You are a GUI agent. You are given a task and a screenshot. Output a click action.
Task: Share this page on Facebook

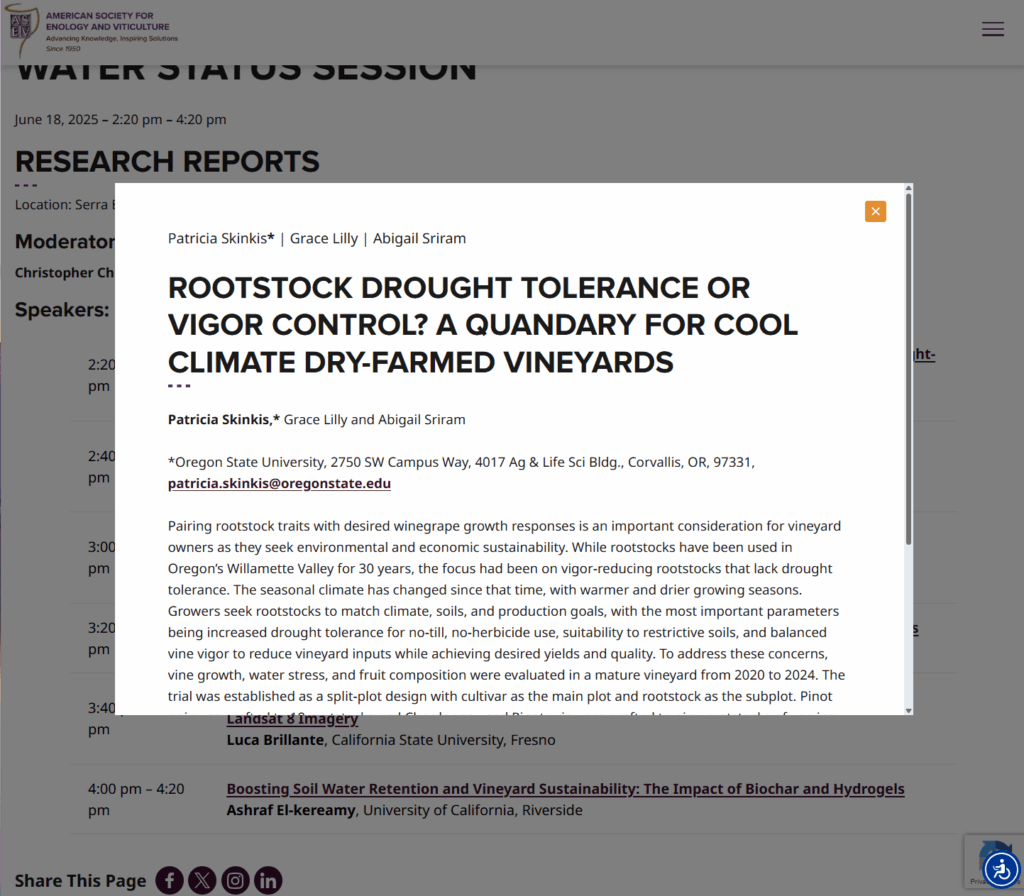point(169,880)
